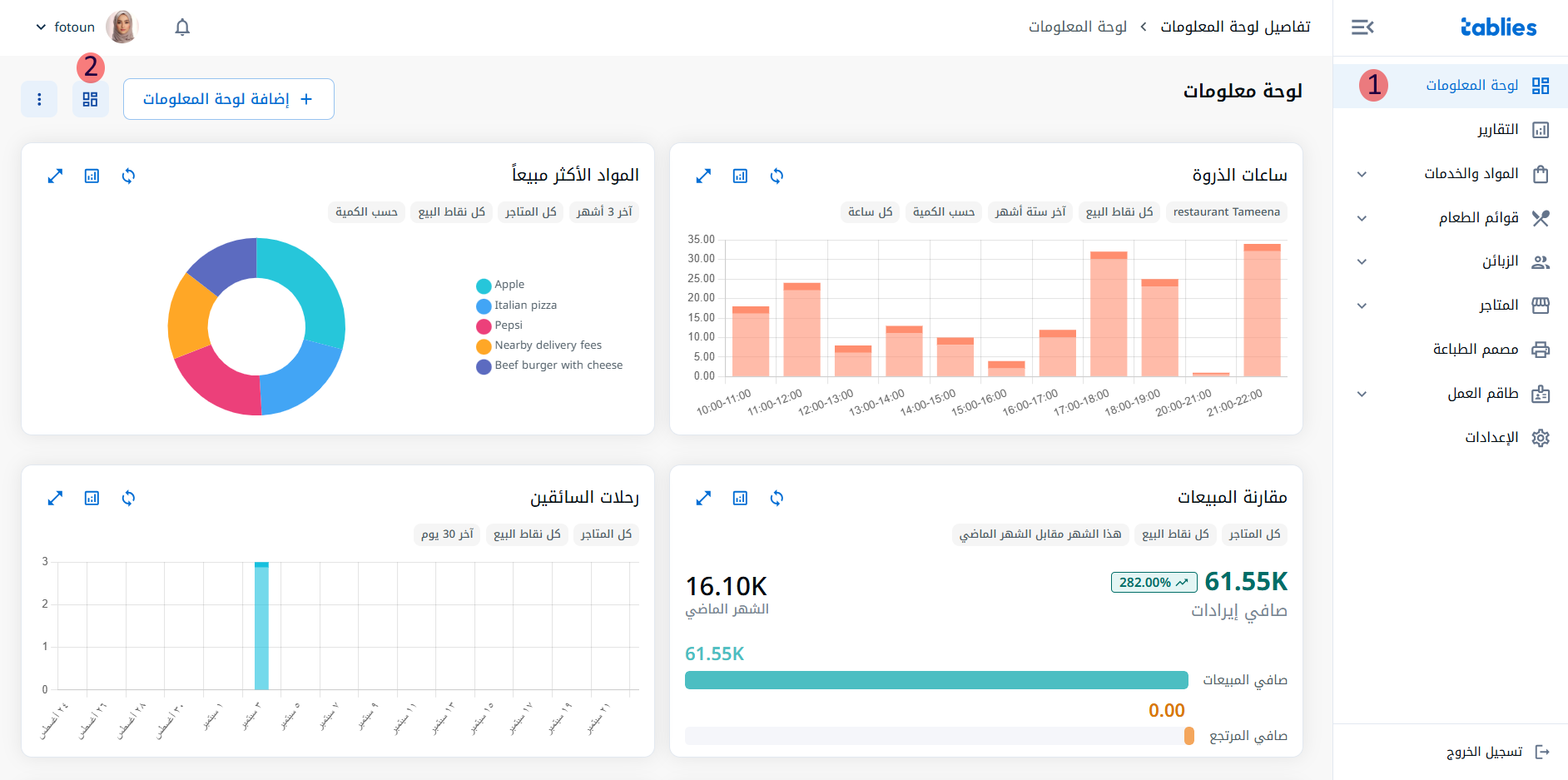This screenshot has width=1568, height=780.
Task: Expand the المتاجر sidebar chevron
Action: pos(1362,306)
